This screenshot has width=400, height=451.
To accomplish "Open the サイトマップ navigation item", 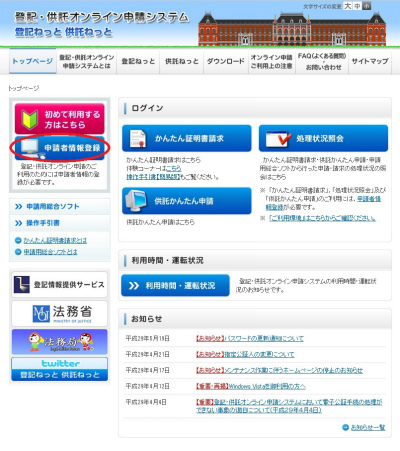I will click(x=370, y=61).
